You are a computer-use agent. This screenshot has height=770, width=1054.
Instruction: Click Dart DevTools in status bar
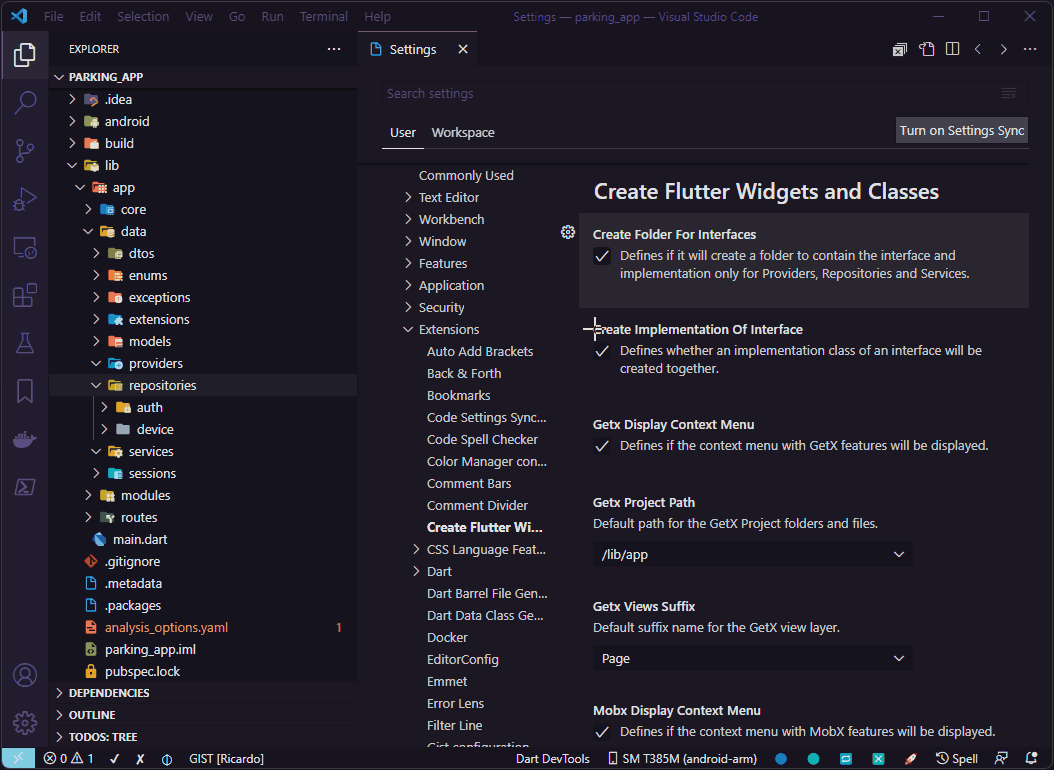pos(553,759)
